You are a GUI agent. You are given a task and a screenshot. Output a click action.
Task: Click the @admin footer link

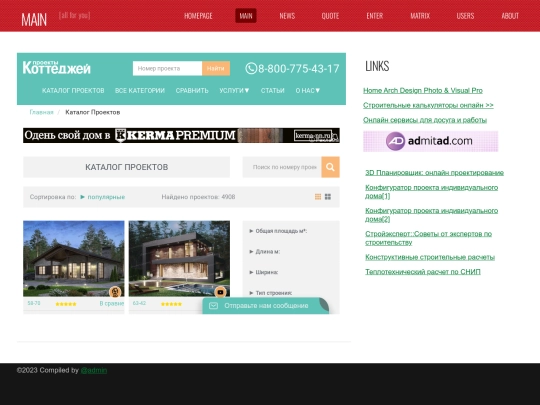(94, 371)
